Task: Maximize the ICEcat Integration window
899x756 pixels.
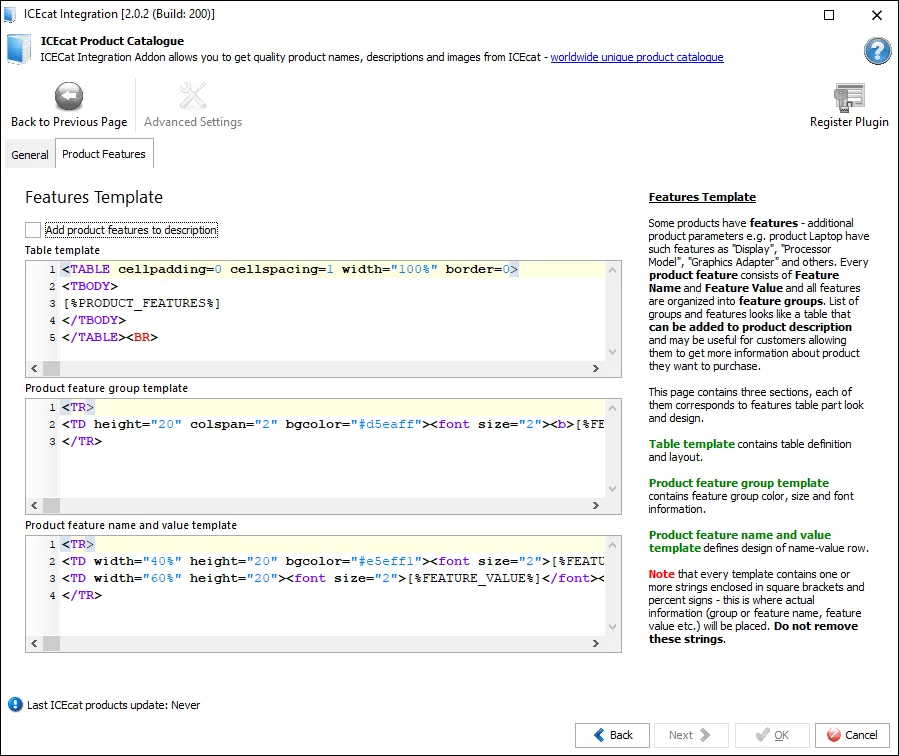Action: point(829,14)
